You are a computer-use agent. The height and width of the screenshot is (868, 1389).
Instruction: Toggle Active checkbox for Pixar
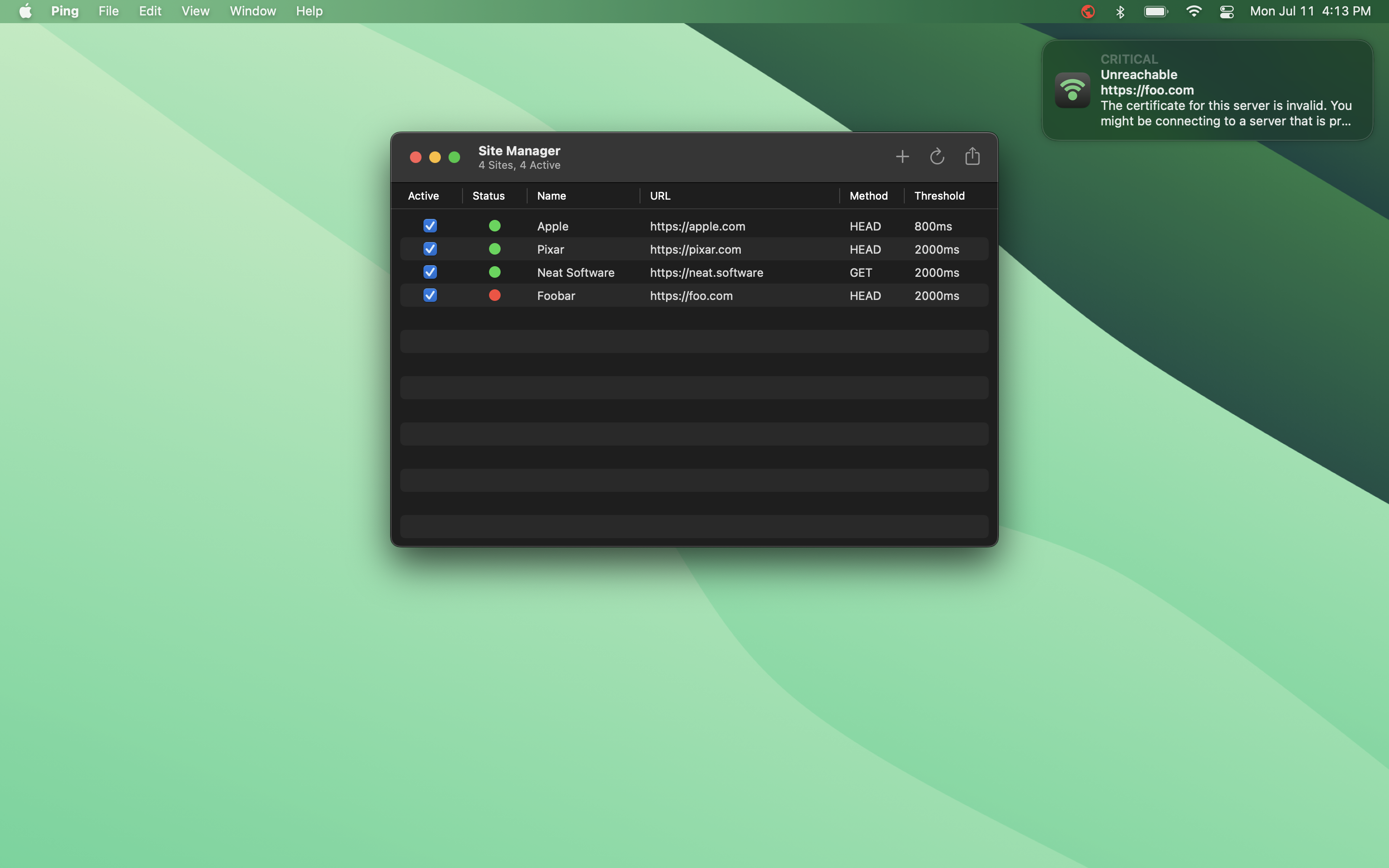point(430,249)
